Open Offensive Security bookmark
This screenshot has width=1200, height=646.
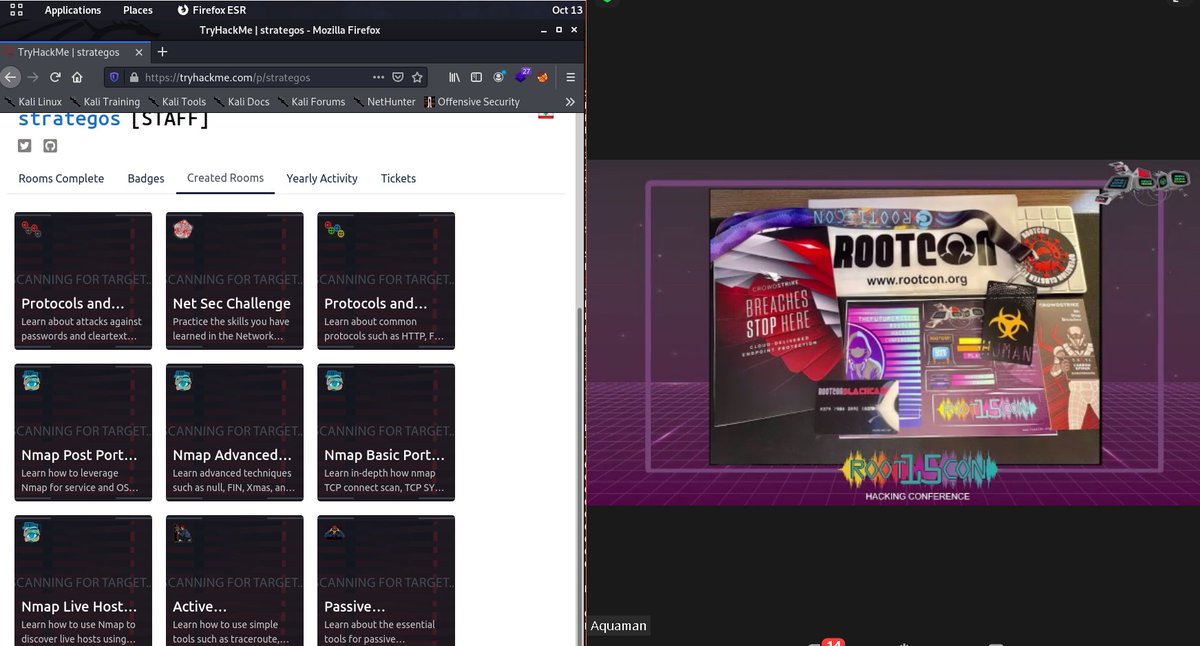tap(472, 102)
